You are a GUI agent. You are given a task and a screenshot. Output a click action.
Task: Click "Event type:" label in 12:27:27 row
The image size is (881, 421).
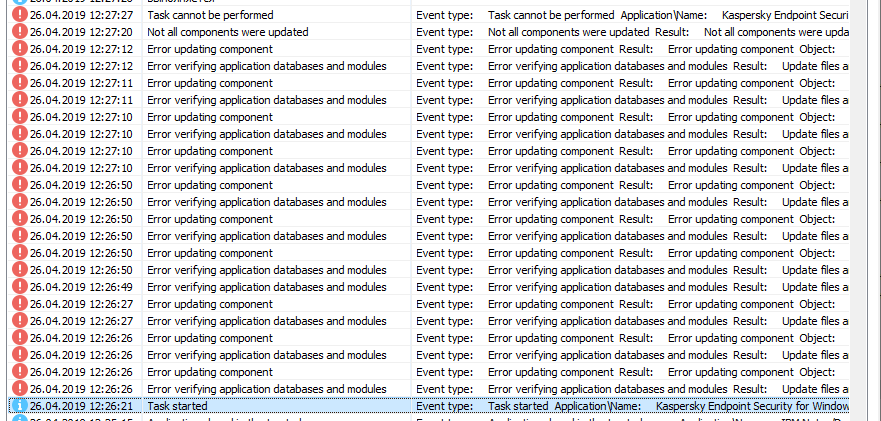(444, 16)
